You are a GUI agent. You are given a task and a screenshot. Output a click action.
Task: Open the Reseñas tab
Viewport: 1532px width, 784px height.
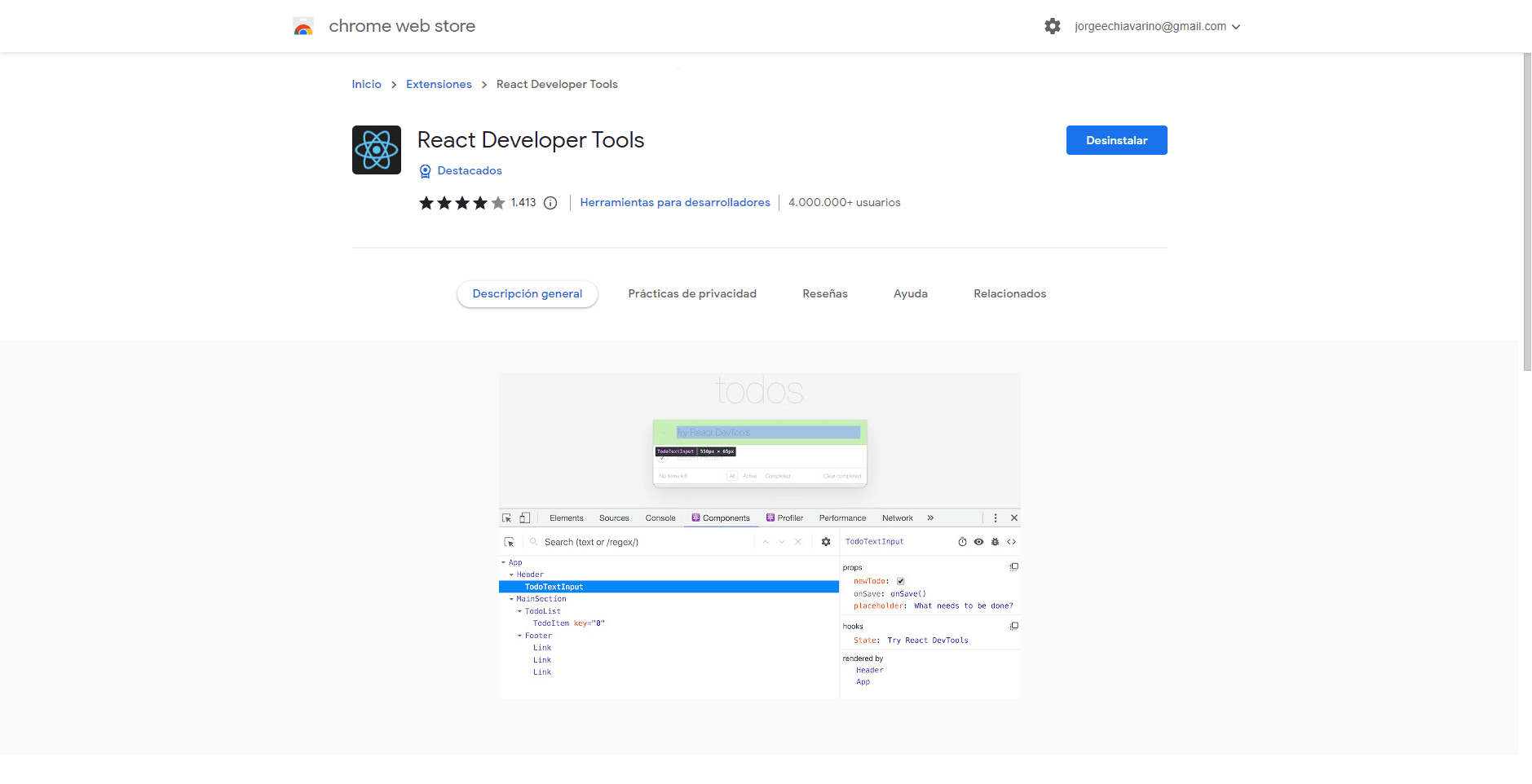point(825,293)
